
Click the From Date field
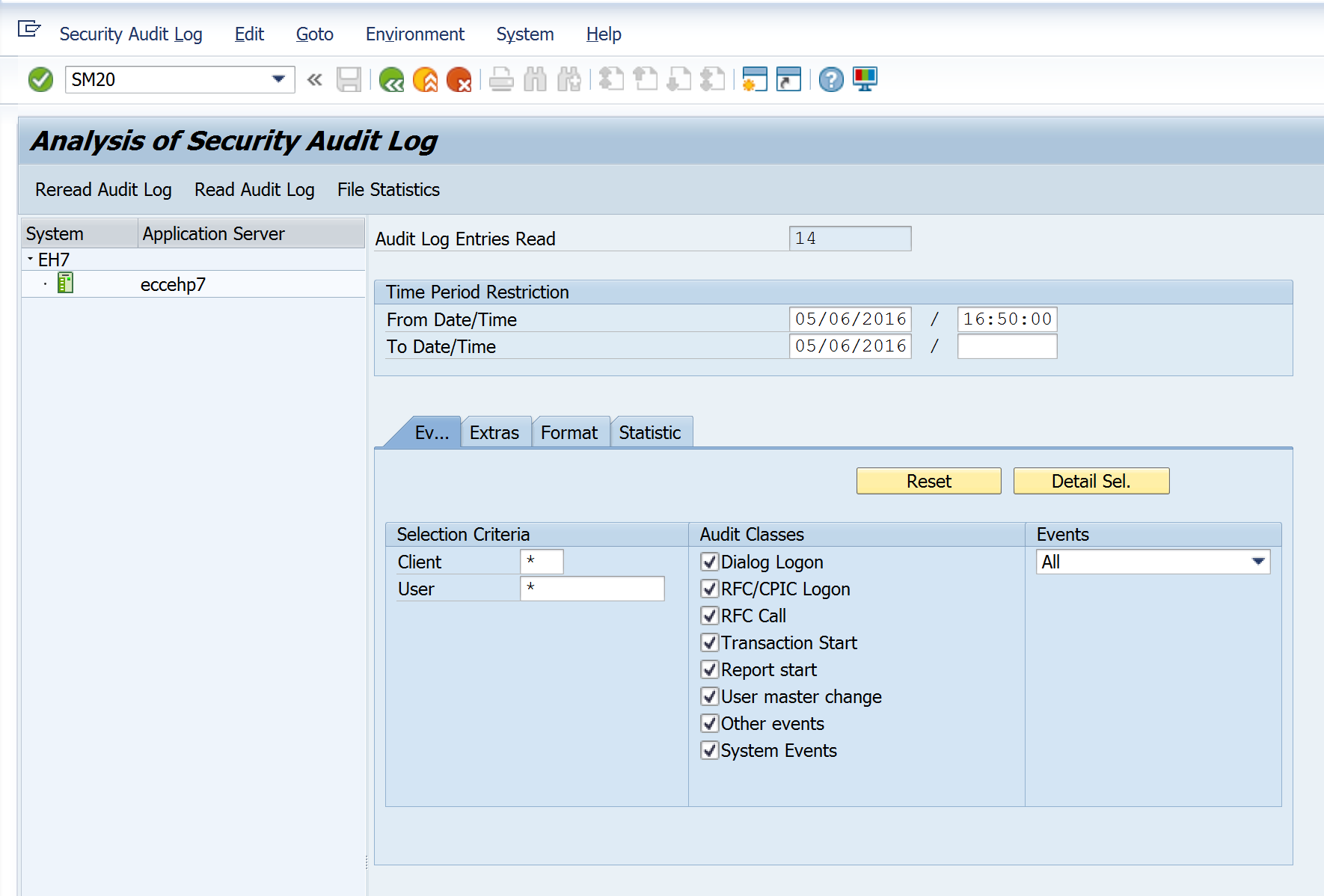pos(851,319)
